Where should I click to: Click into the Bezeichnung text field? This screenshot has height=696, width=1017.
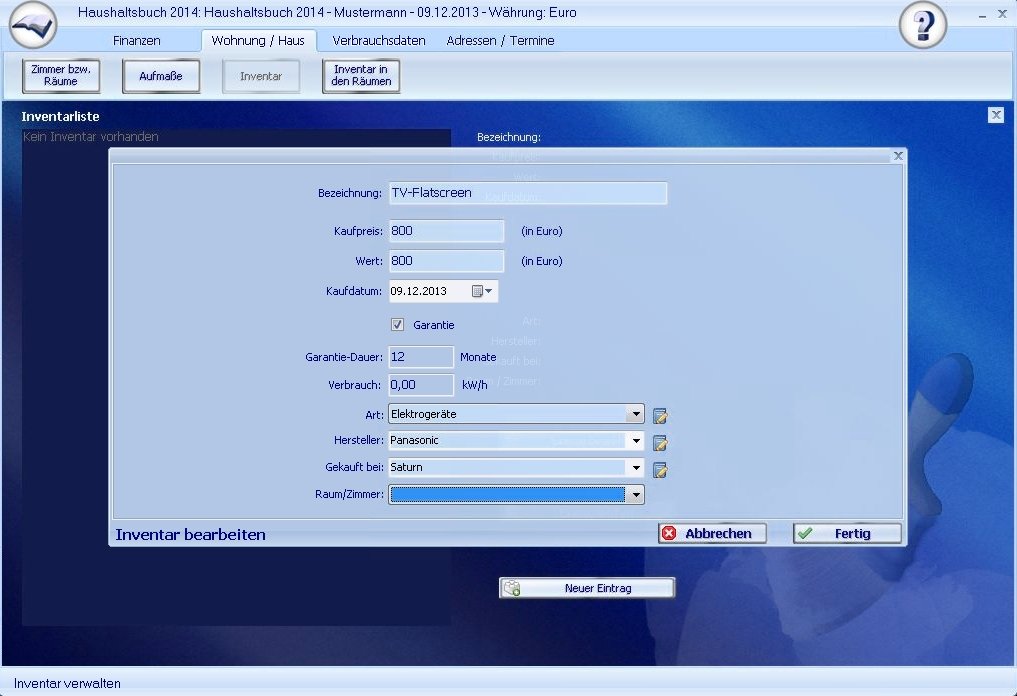coord(527,193)
